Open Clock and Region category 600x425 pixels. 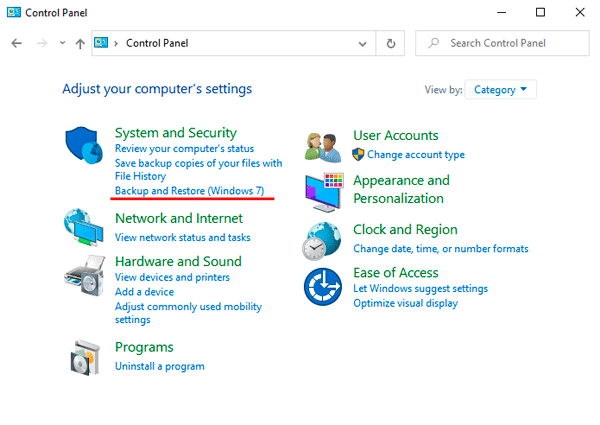tap(405, 230)
